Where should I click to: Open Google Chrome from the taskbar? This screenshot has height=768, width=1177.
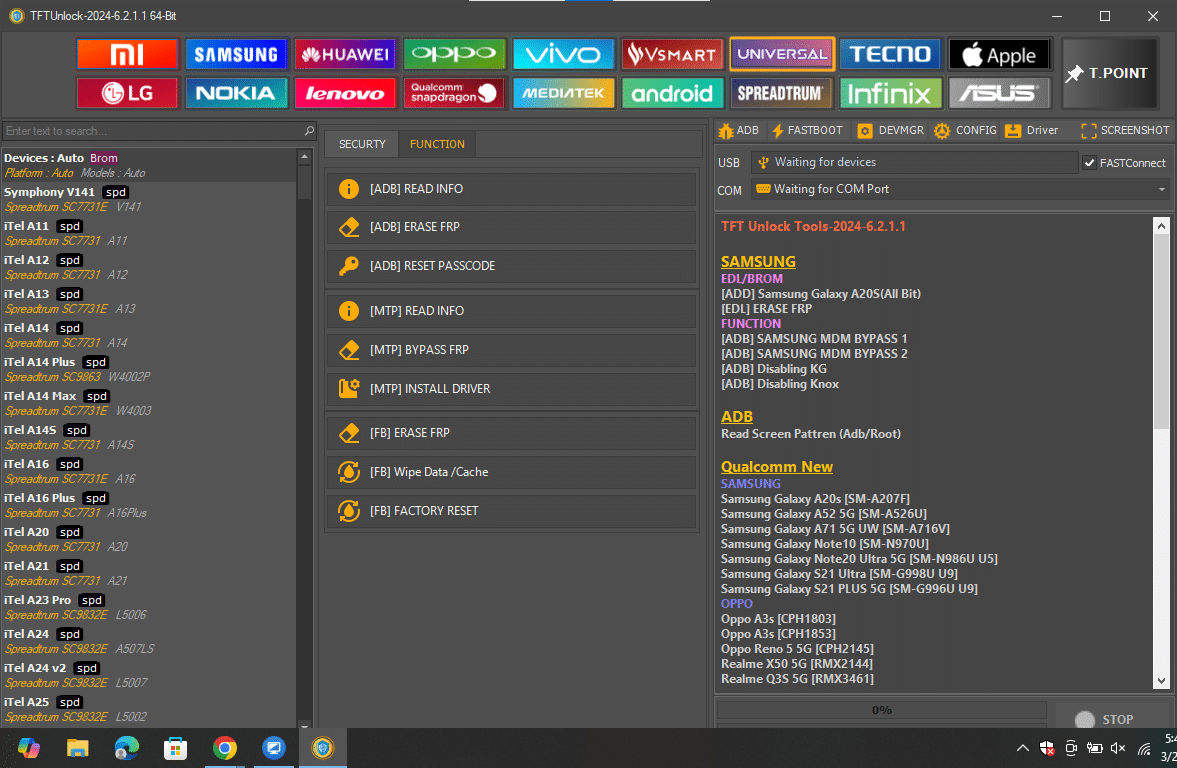coord(225,747)
